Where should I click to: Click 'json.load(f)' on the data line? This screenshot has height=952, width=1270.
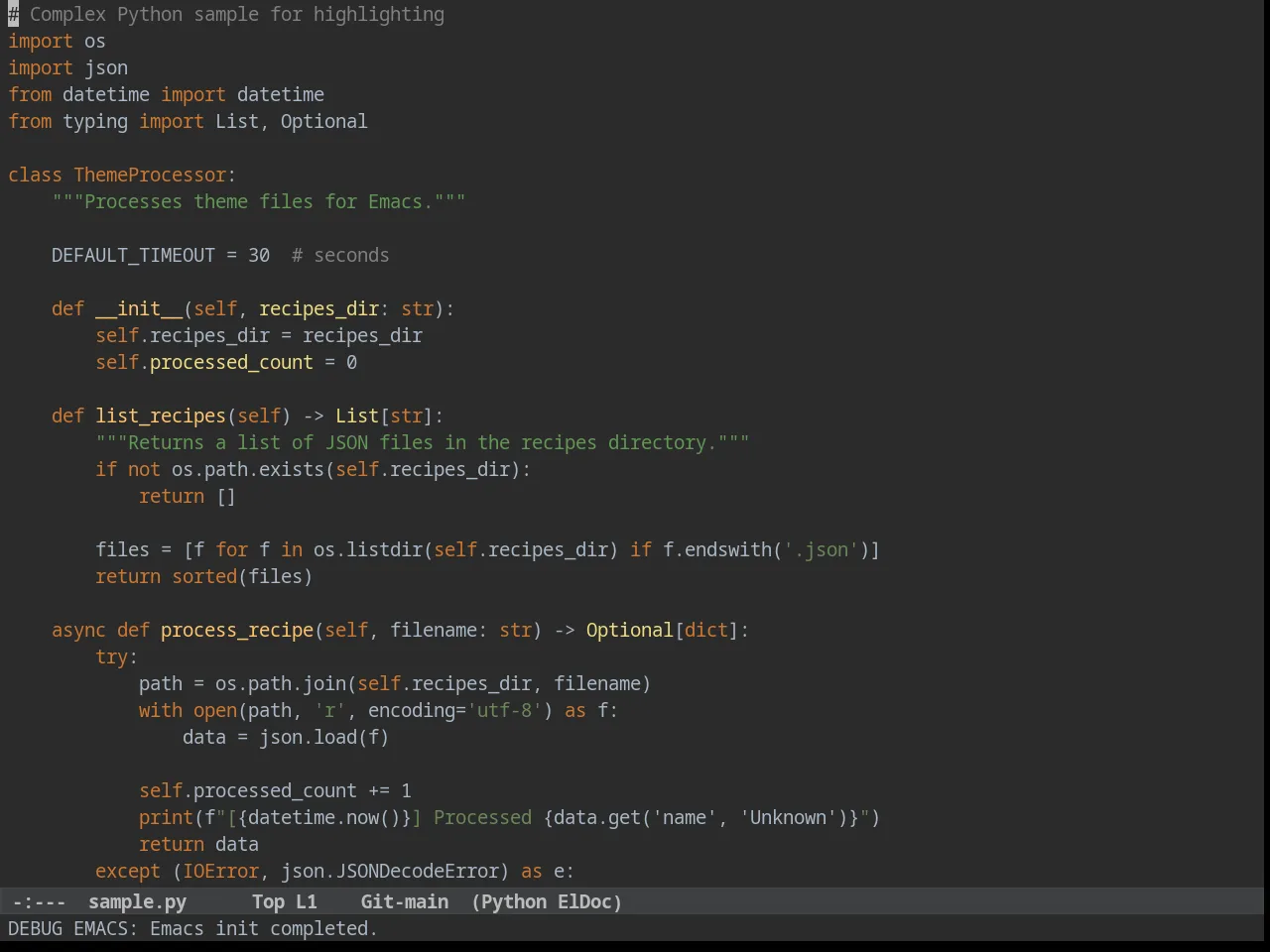click(x=324, y=737)
